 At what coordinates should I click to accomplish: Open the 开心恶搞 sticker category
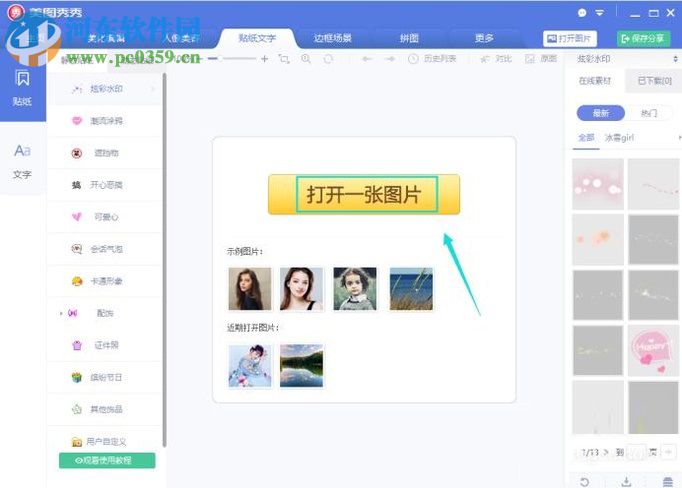click(104, 185)
